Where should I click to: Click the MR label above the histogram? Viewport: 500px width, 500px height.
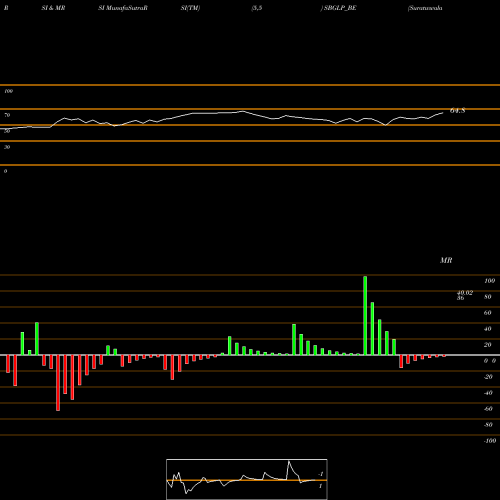click(x=446, y=260)
